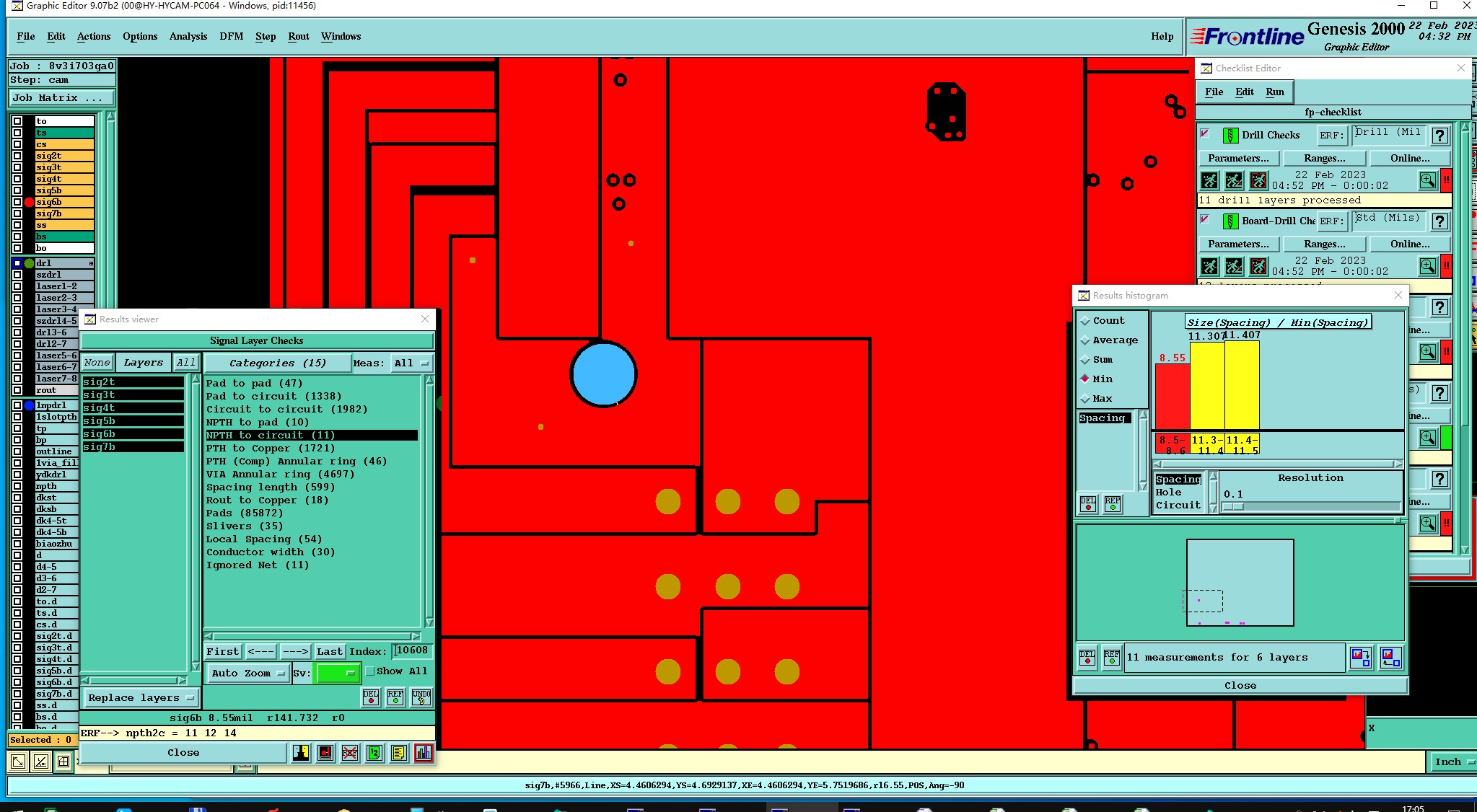Click the green numbered 1-2 page icon
The height and width of the screenshot is (812, 1477).
(x=374, y=753)
